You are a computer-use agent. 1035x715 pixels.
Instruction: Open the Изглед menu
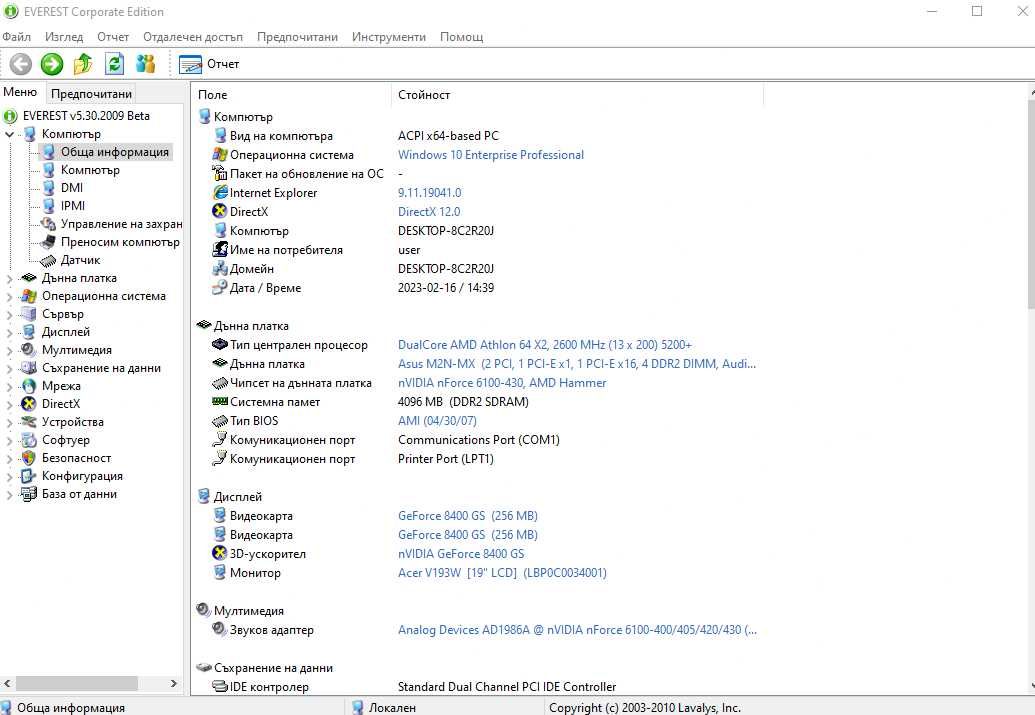tap(64, 37)
